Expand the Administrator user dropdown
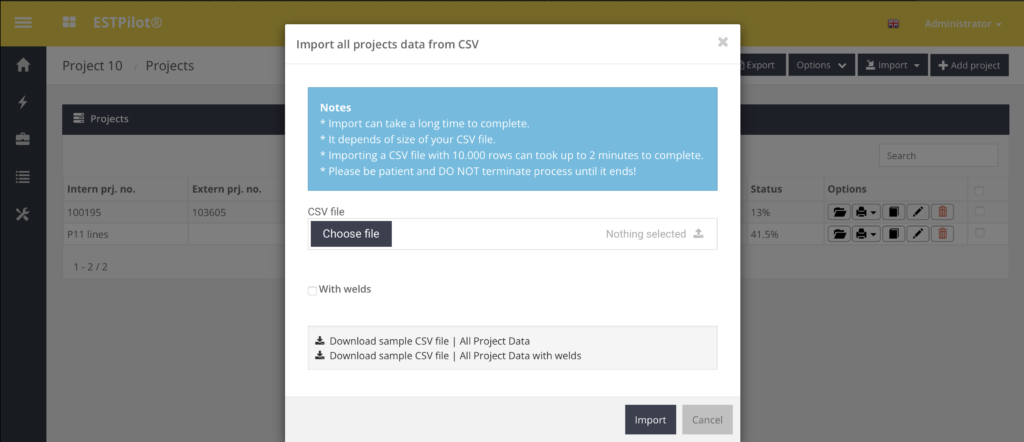The width and height of the screenshot is (1024, 442). [x=963, y=23]
